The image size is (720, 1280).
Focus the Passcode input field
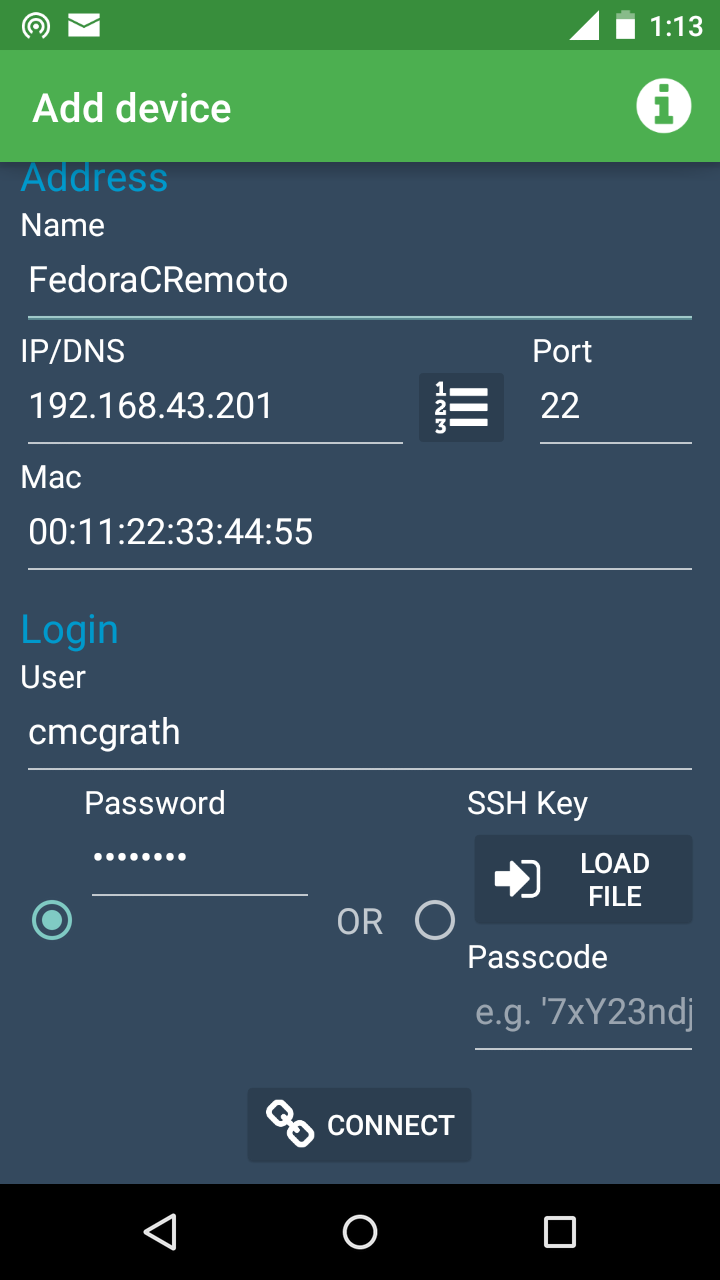coord(583,1014)
